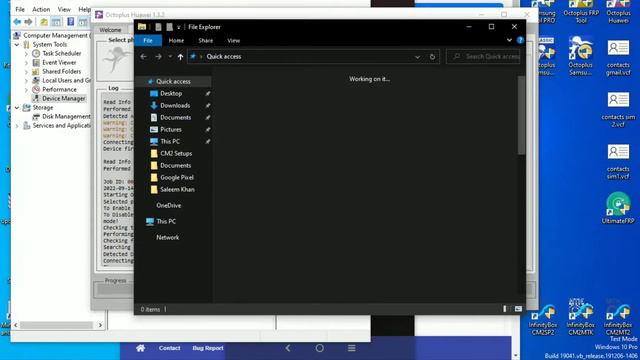The width and height of the screenshot is (640, 360).
Task: Select Network in navigation pane
Action: click(167, 237)
